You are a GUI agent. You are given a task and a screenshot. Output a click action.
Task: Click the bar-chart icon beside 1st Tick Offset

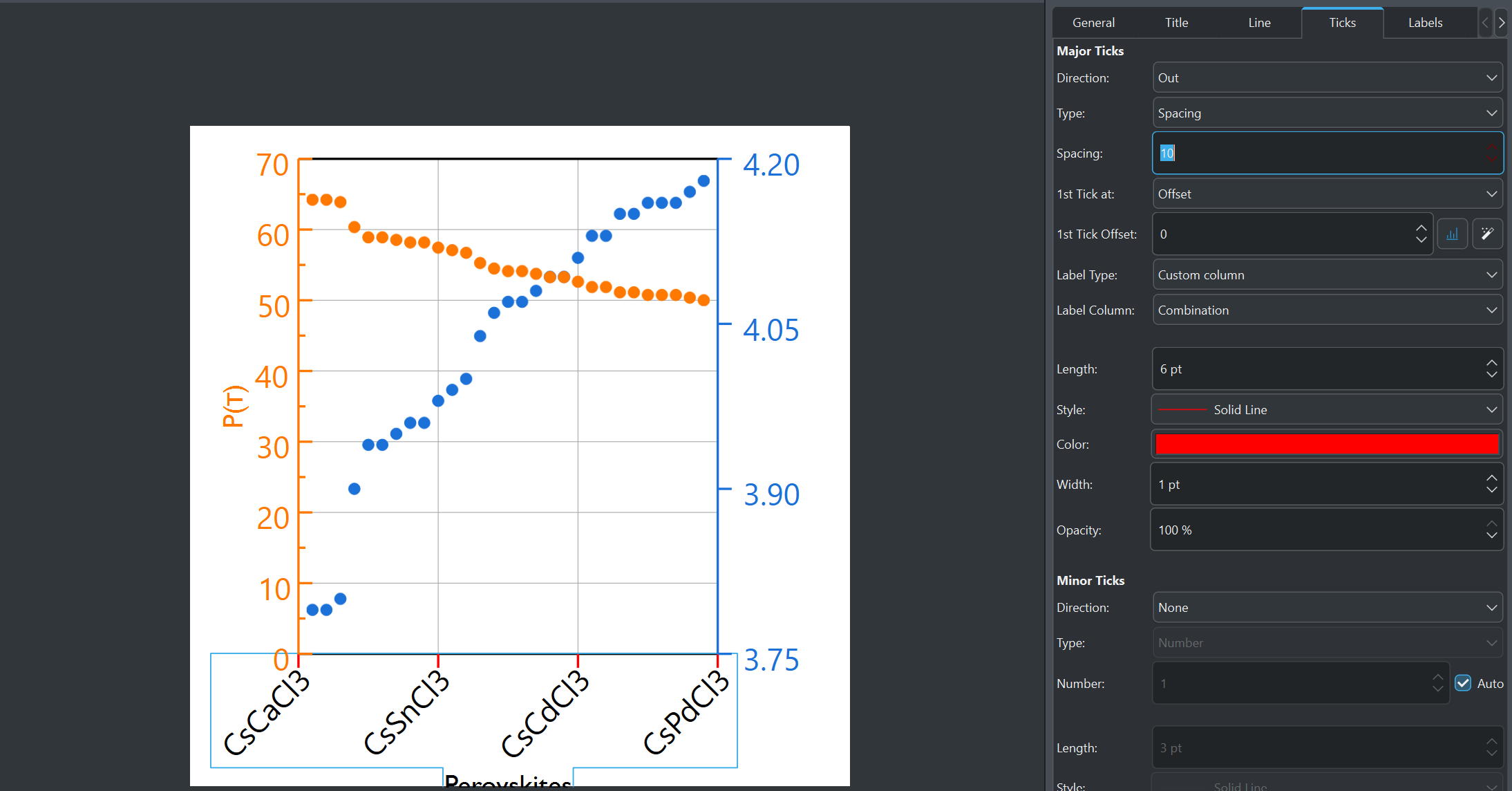[1452, 234]
